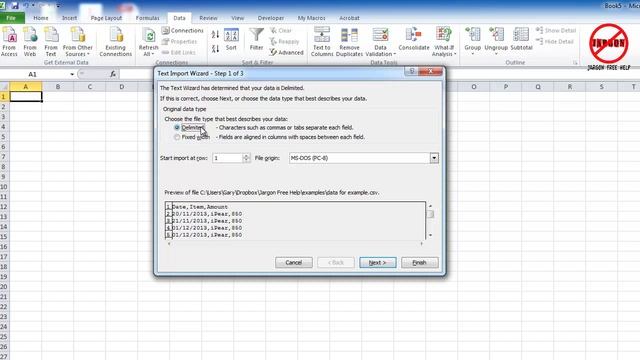Viewport: 640px width, 360px height.
Task: Open workbook Connections
Action: 182,31
